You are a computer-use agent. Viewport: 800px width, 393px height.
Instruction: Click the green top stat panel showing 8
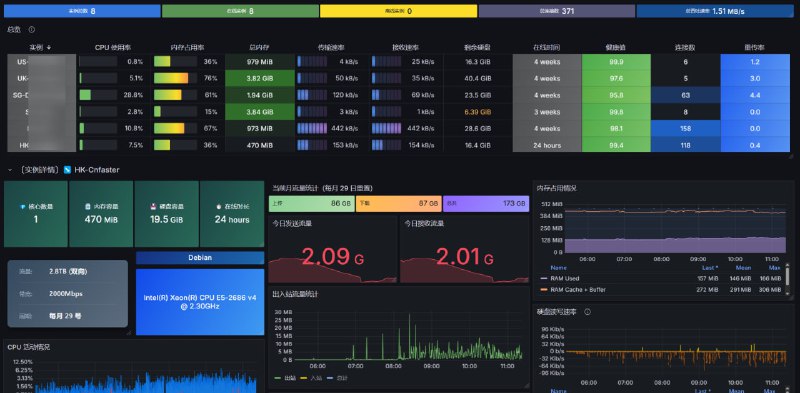[240, 11]
